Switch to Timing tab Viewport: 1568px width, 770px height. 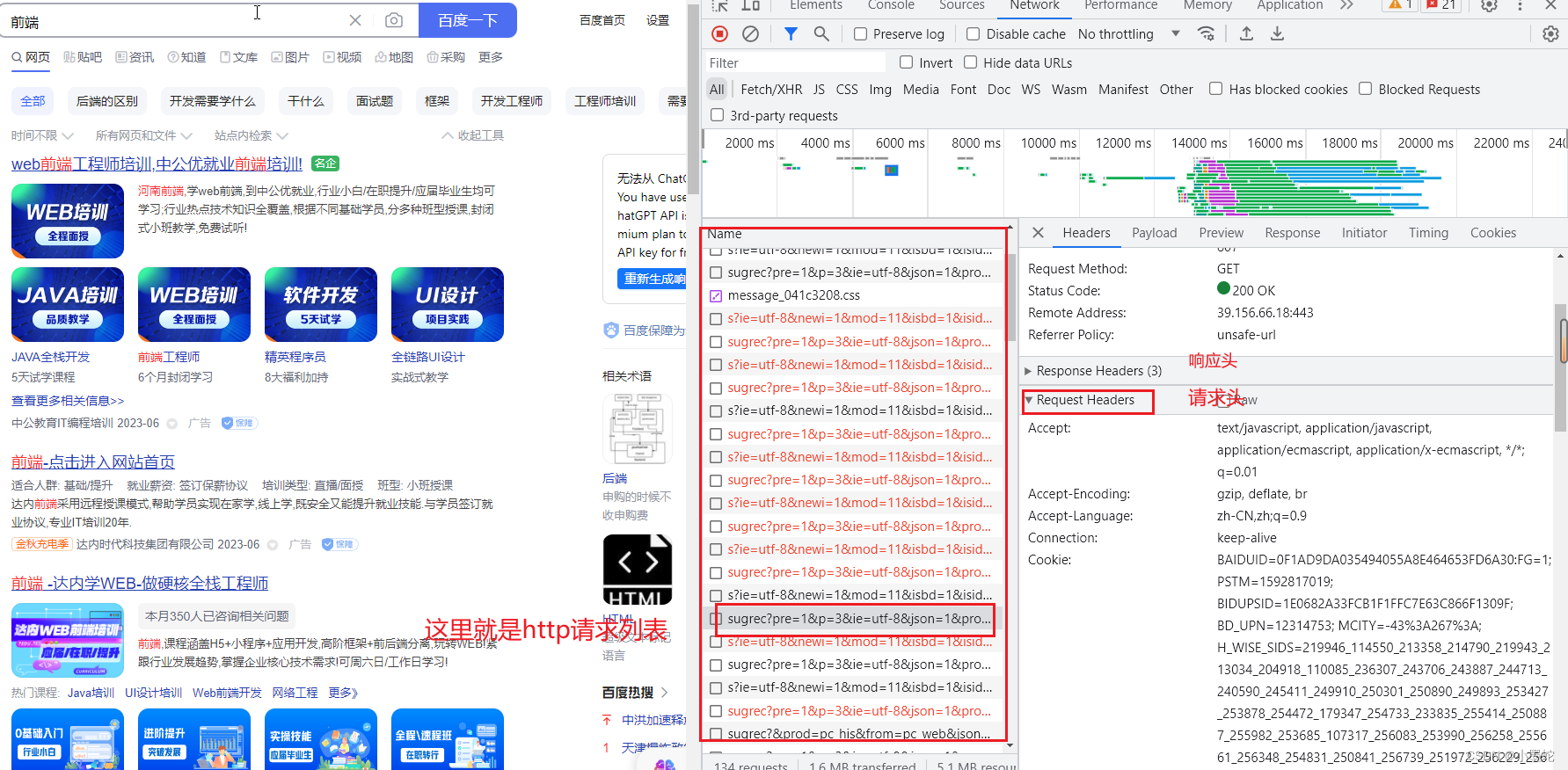pos(1428,233)
